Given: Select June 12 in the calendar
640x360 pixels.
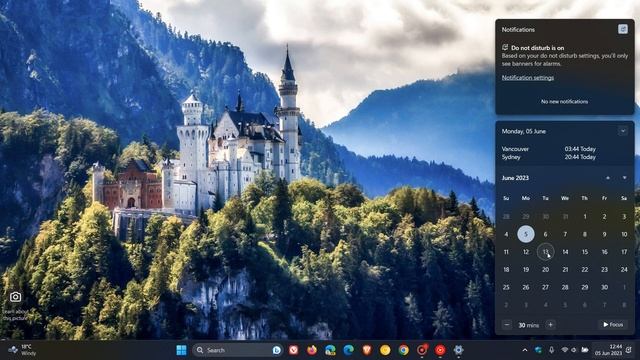Looking at the screenshot, I should [526, 252].
